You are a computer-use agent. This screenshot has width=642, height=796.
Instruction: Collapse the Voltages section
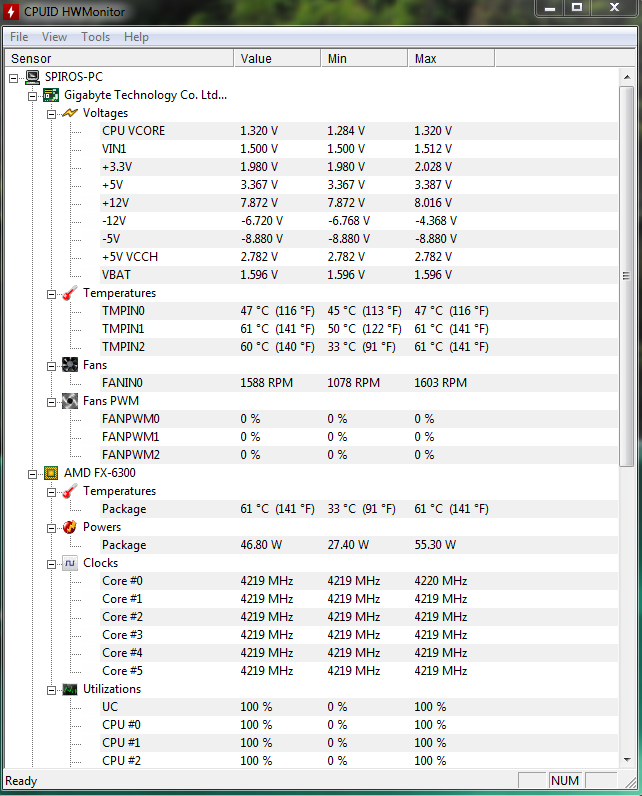coord(51,114)
